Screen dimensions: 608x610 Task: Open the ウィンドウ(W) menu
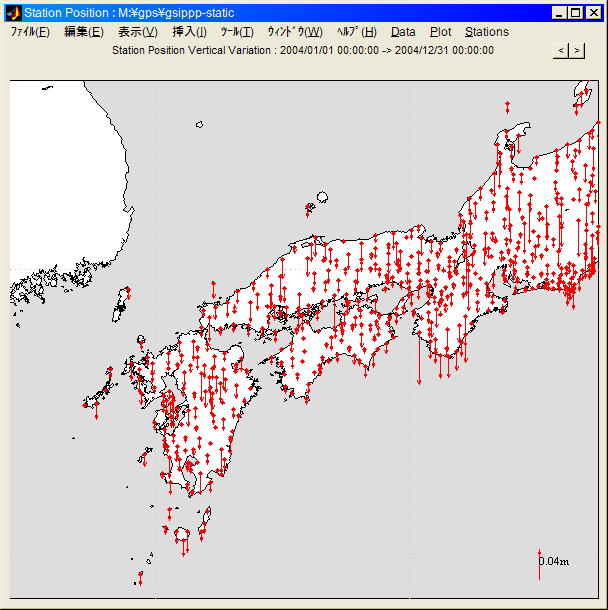[295, 32]
